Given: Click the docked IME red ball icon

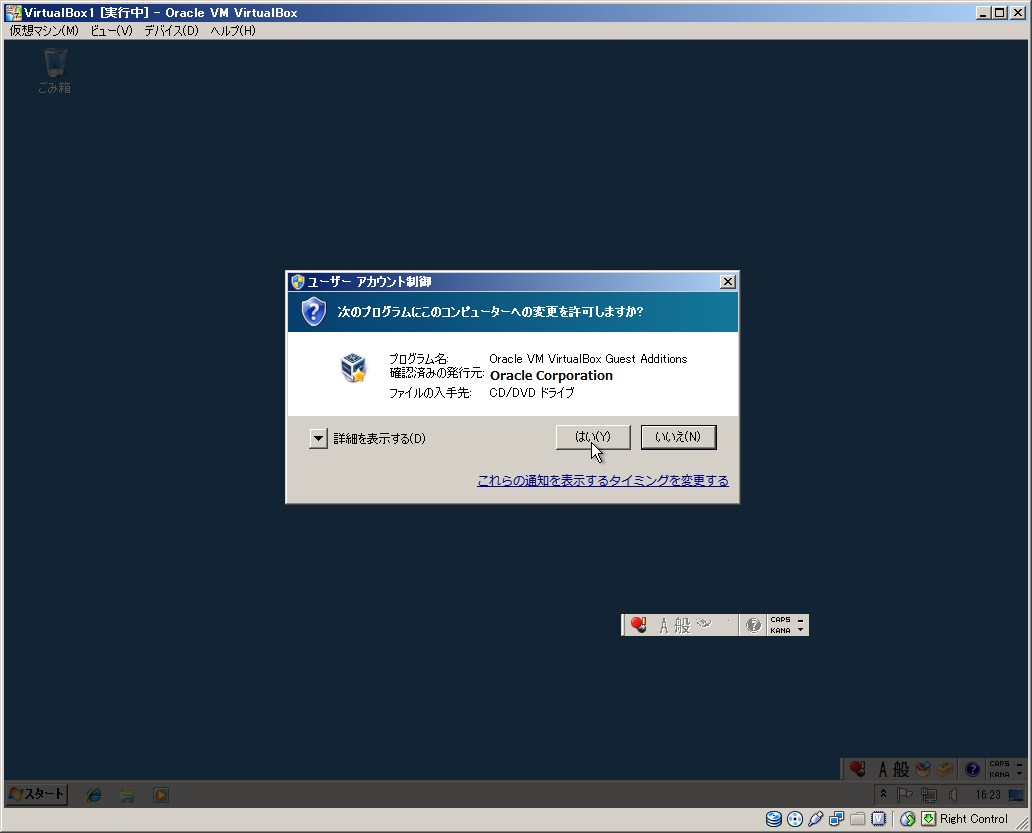Looking at the screenshot, I should (858, 769).
